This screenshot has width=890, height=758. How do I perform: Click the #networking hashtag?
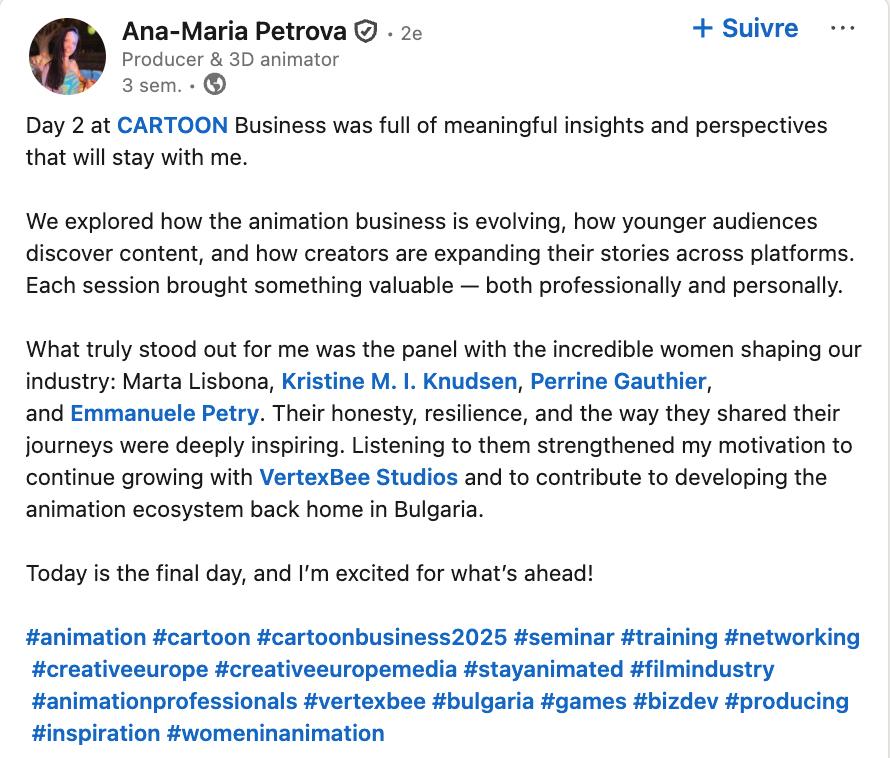pos(792,637)
